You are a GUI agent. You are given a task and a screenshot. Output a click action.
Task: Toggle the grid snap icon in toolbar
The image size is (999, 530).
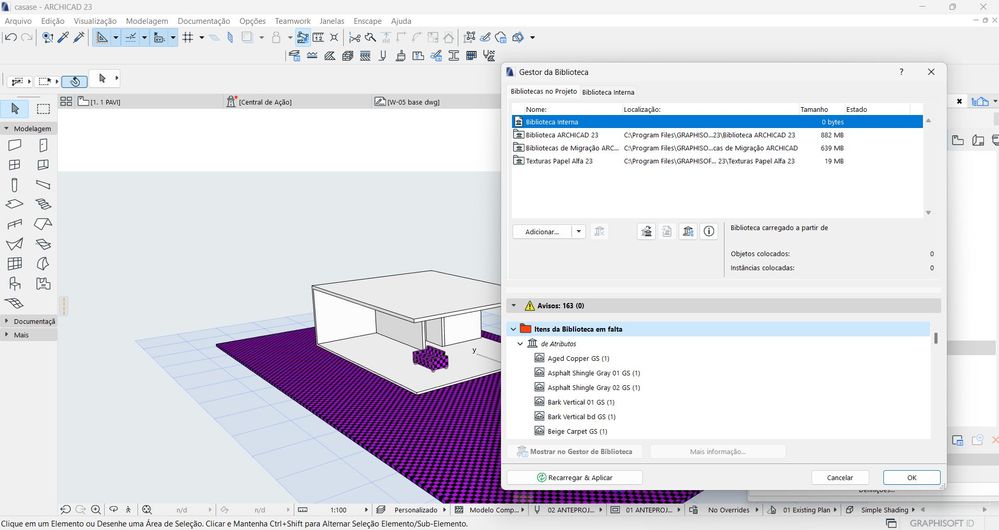coord(188,38)
